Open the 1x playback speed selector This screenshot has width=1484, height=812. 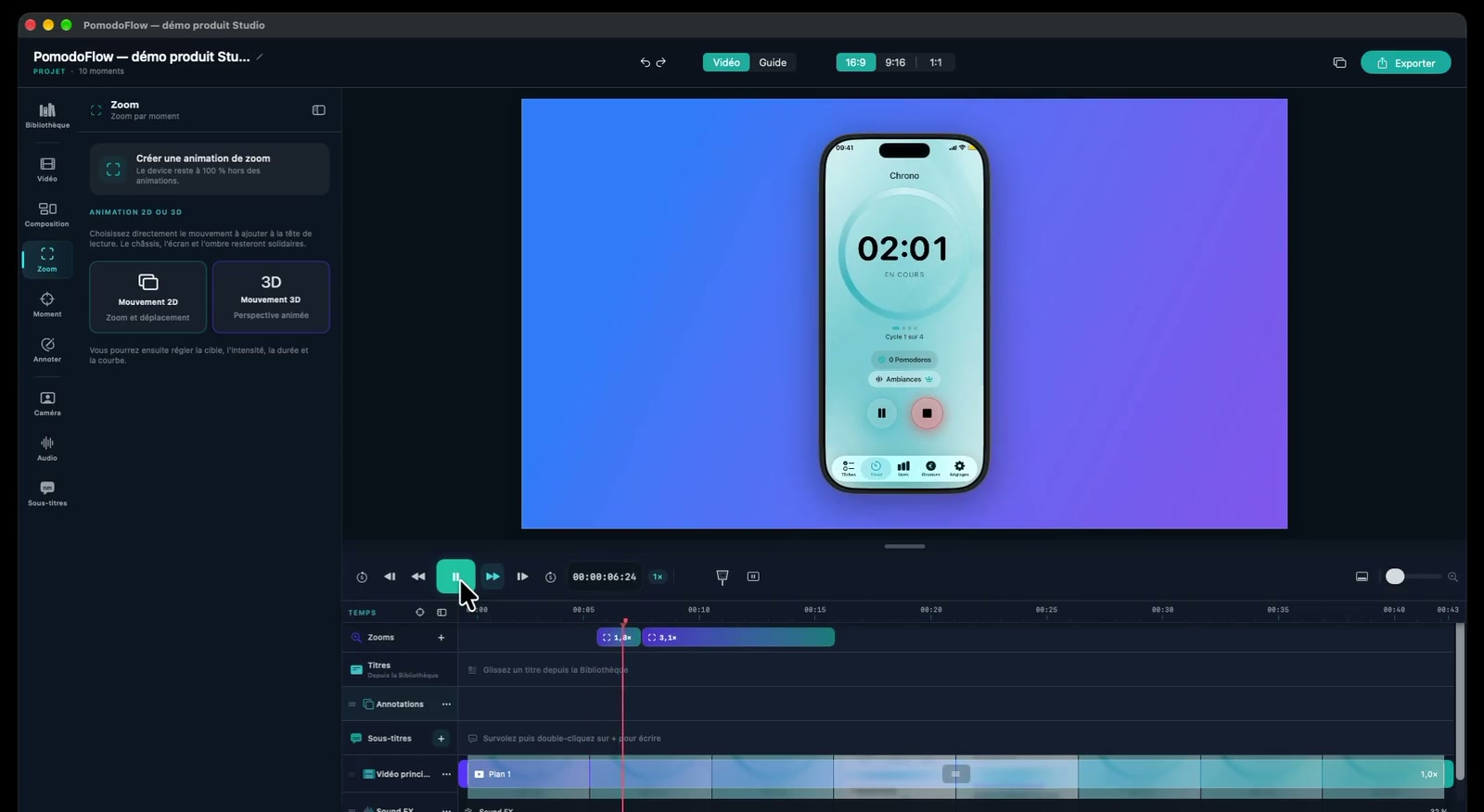[658, 577]
